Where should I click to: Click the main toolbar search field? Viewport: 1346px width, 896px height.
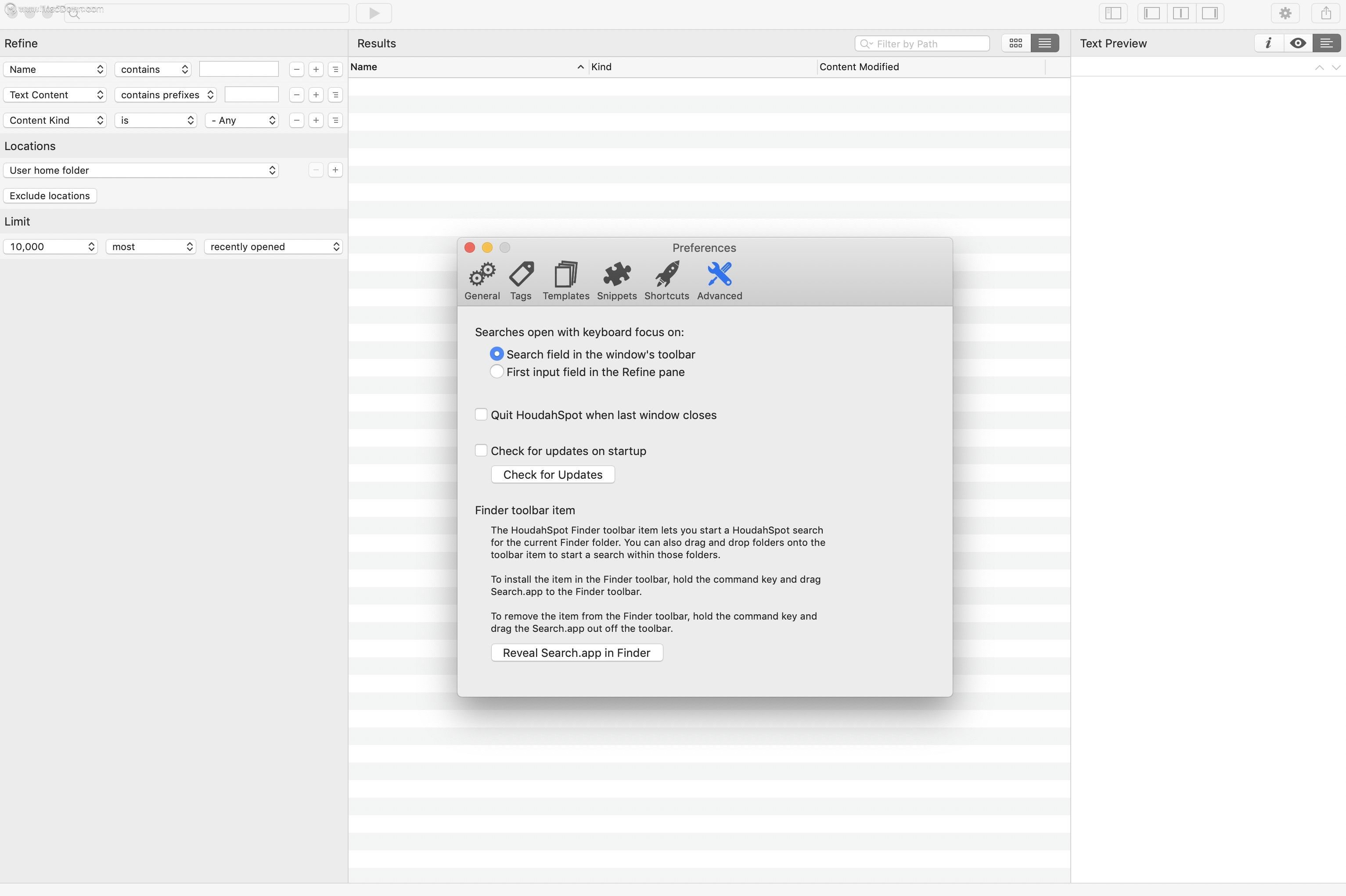point(207,13)
